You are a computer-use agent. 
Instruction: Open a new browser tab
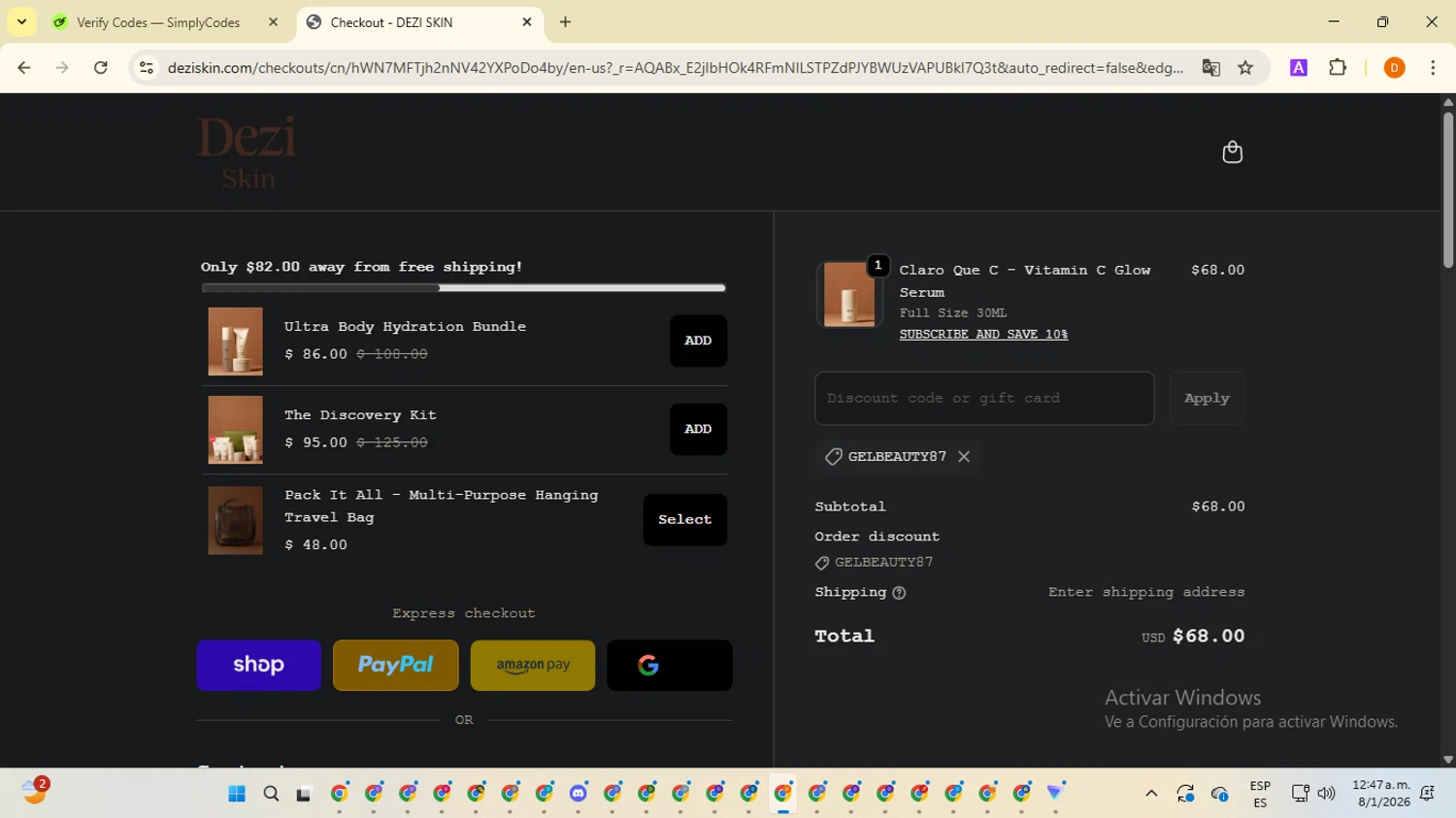(565, 21)
